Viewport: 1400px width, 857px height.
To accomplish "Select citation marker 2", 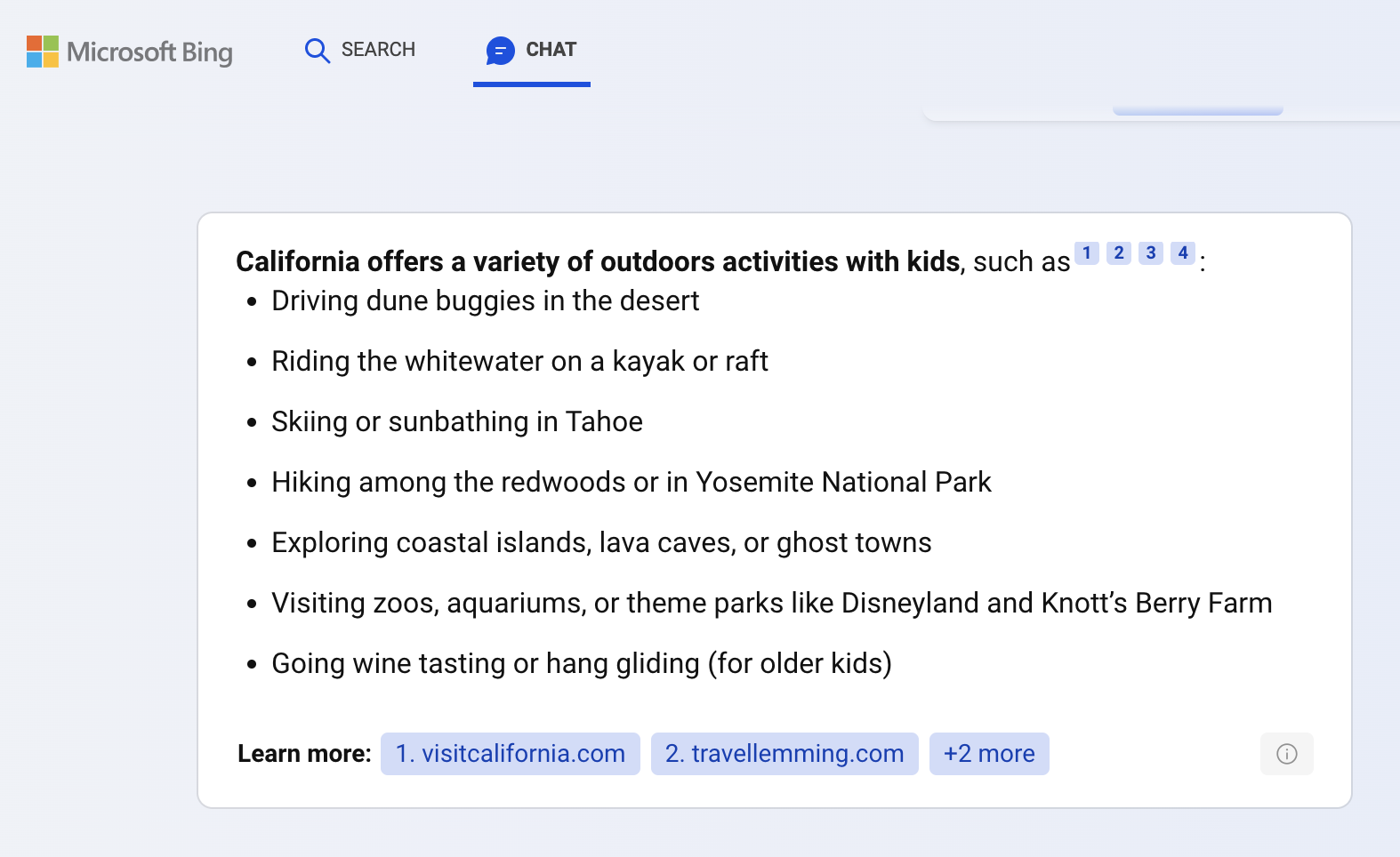I will pos(1118,252).
